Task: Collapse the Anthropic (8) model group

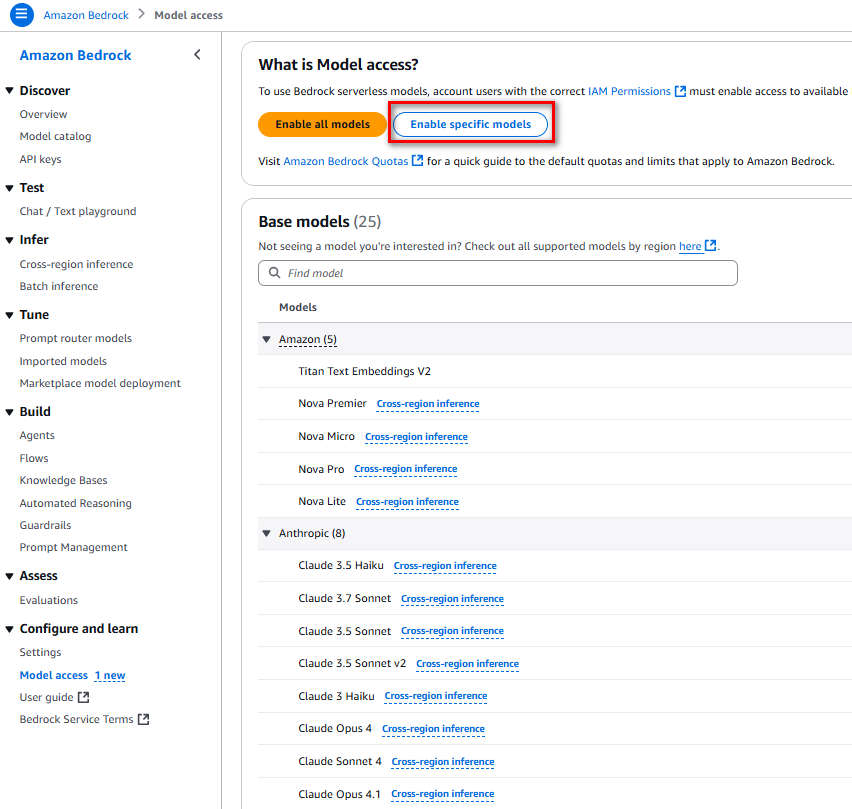Action: tap(266, 533)
